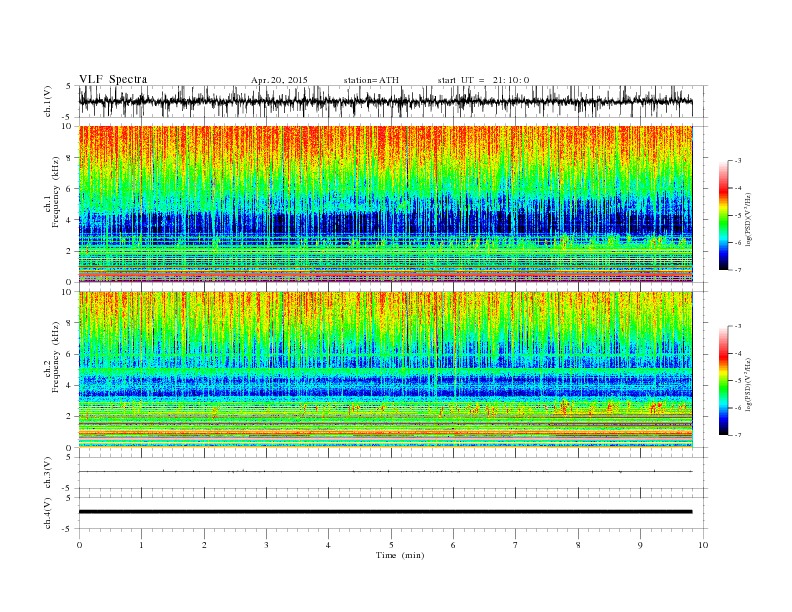Click the "ch.1(V)" waveform axis label
This screenshot has width=792, height=612.
(x=48, y=101)
